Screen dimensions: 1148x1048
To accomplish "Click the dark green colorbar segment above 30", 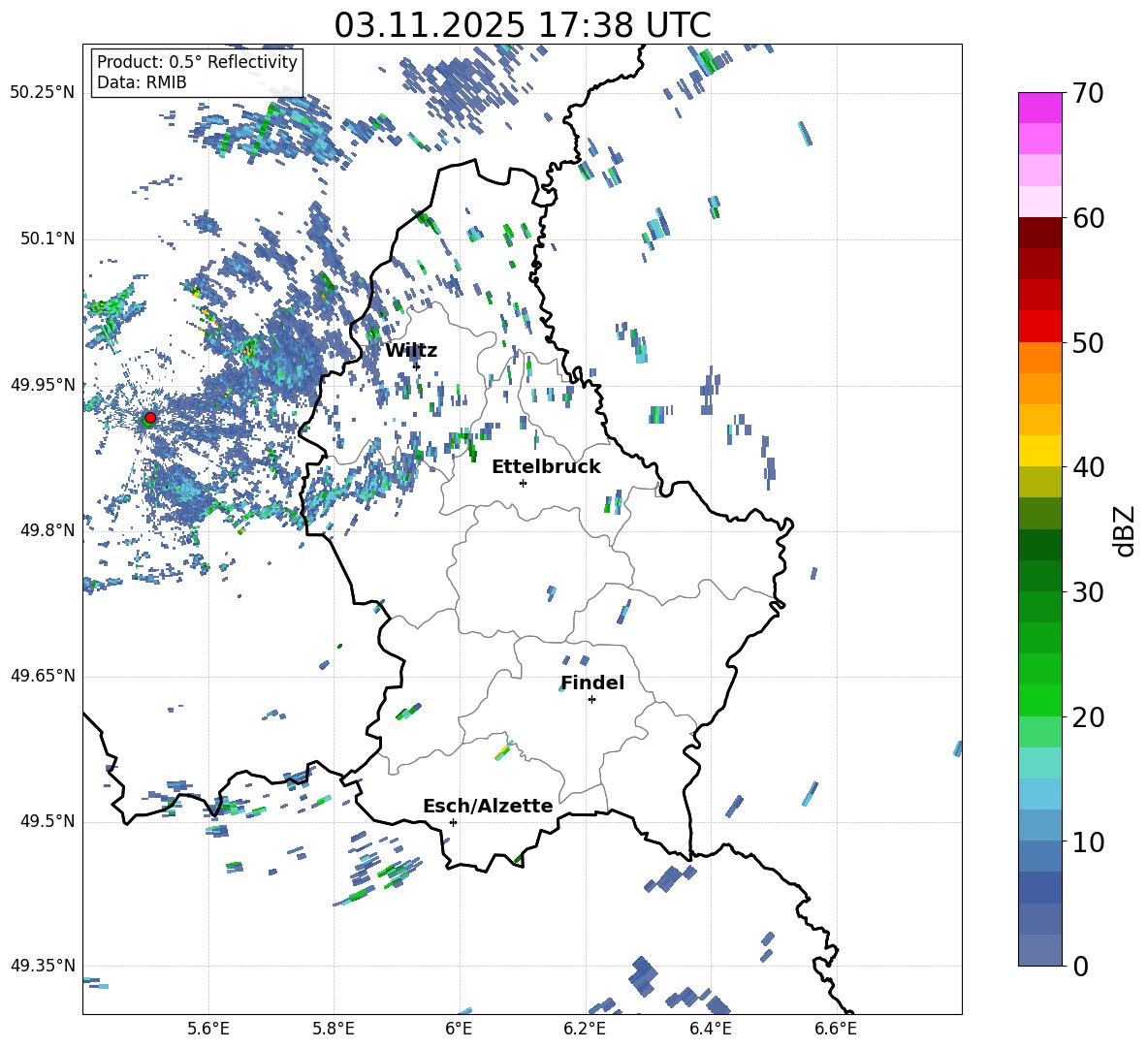I will click(1040, 575).
